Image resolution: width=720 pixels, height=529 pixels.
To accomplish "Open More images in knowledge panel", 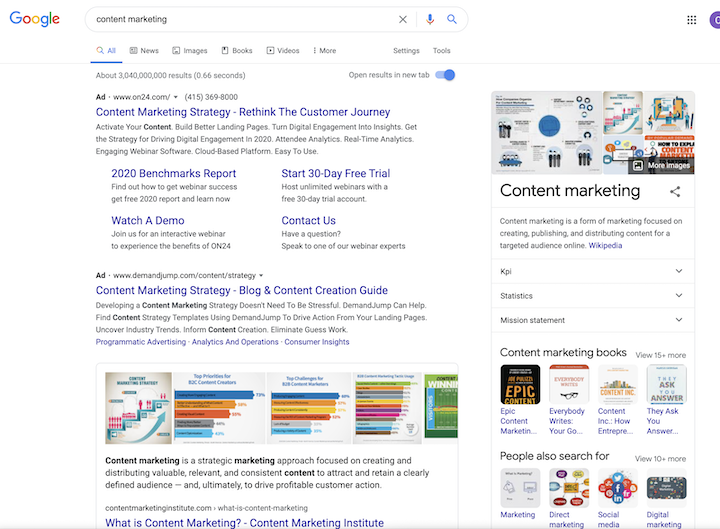I will point(662,165).
